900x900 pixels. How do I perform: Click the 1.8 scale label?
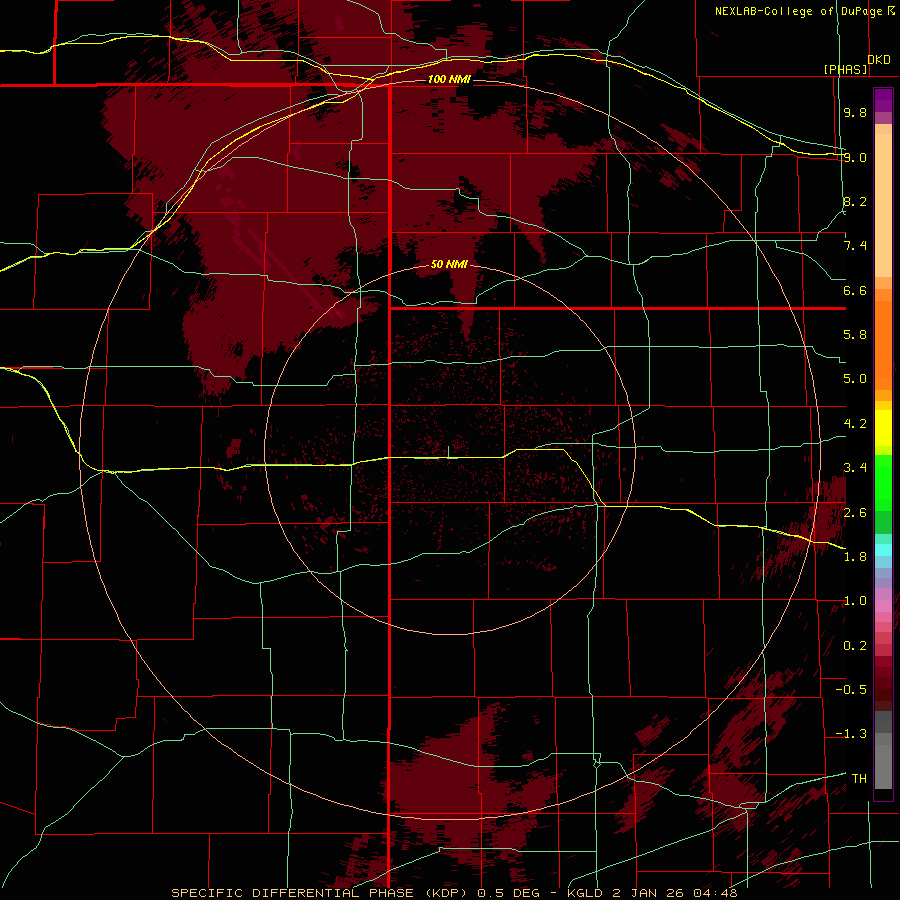855,557
